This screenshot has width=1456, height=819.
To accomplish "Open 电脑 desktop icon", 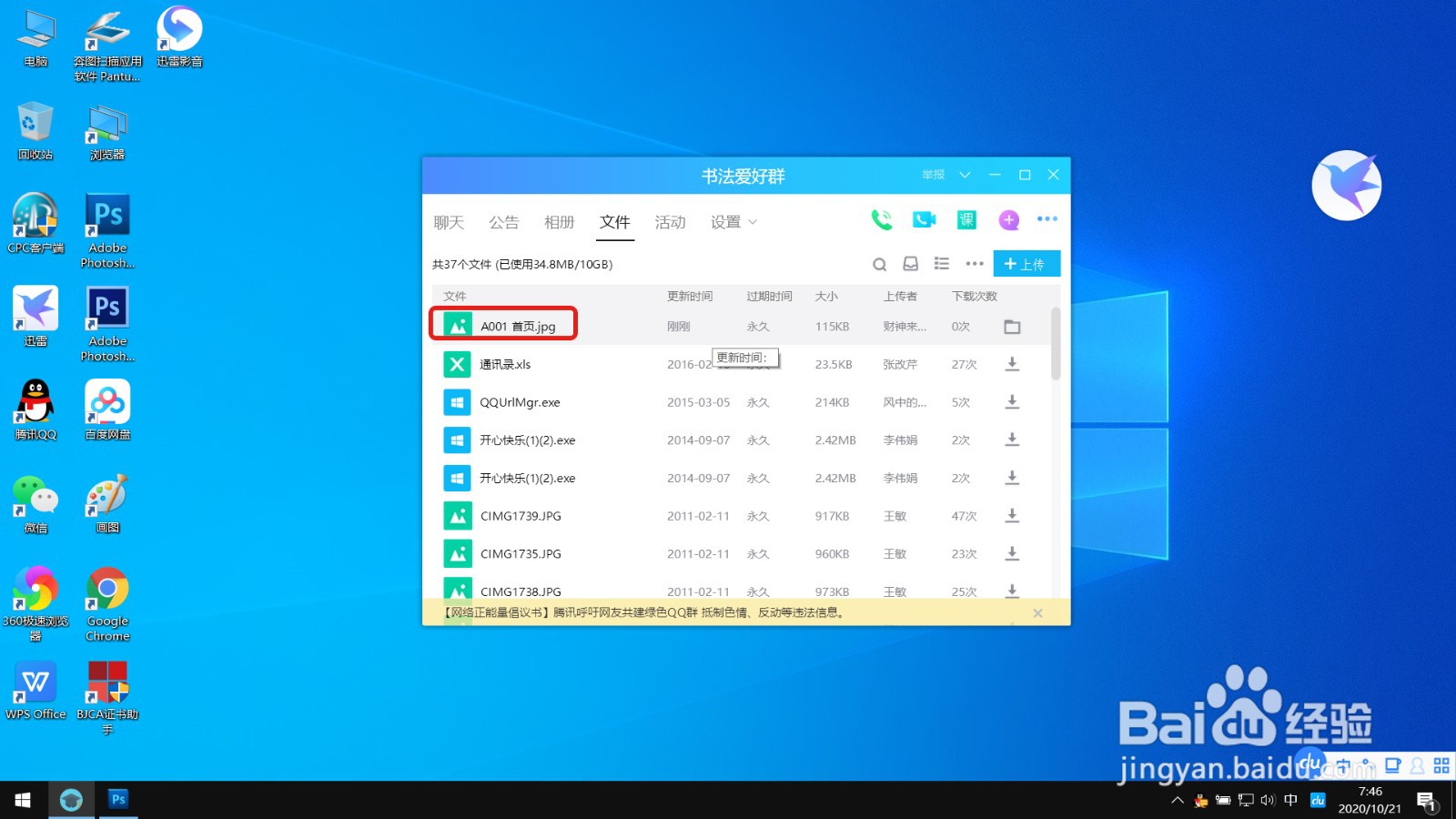I will [x=35, y=36].
